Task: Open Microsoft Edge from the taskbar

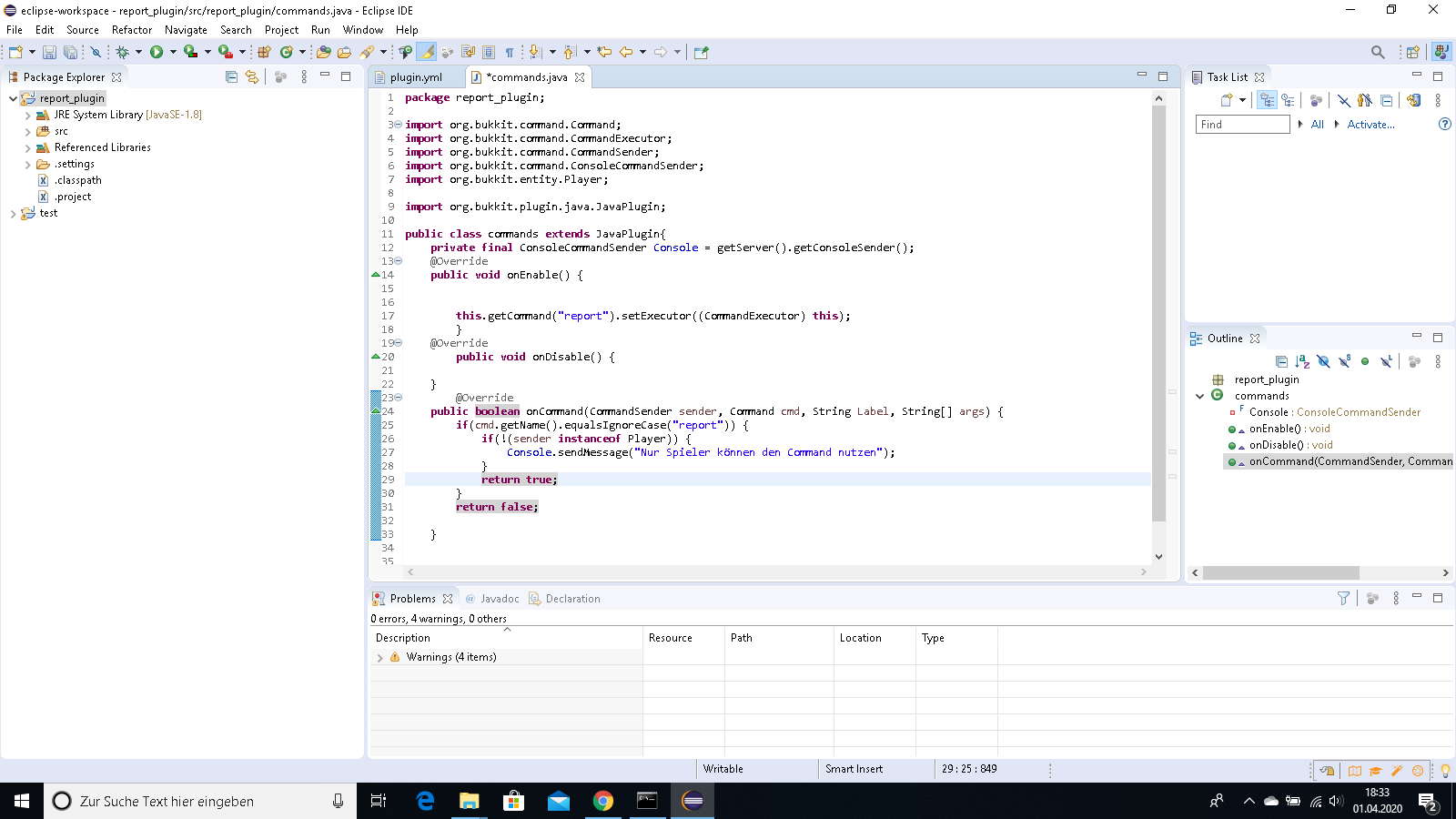Action: coord(424,801)
